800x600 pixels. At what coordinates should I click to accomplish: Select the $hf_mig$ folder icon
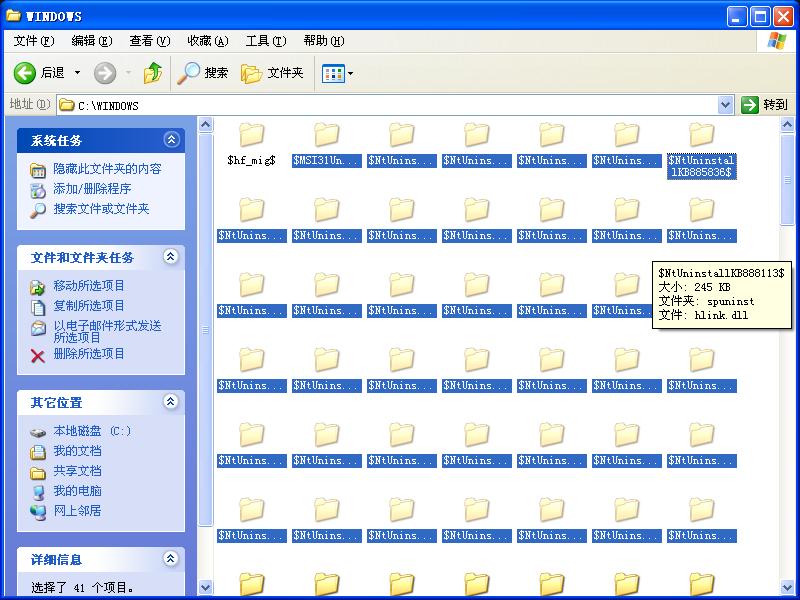[252, 135]
